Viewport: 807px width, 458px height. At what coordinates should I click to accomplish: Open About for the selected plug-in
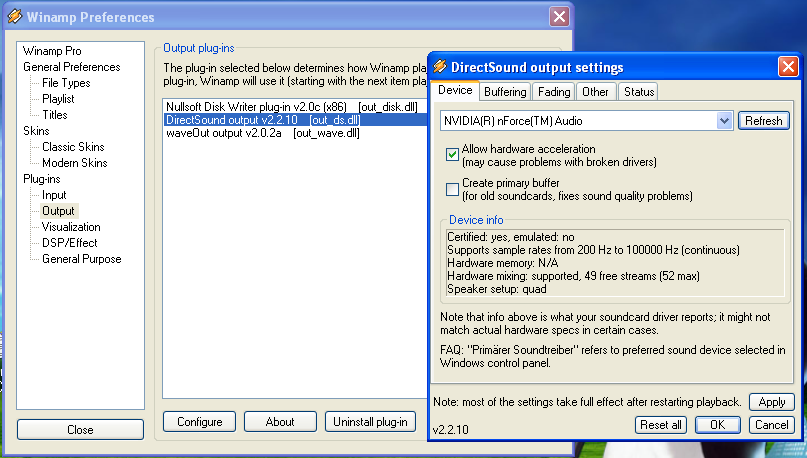(x=280, y=422)
